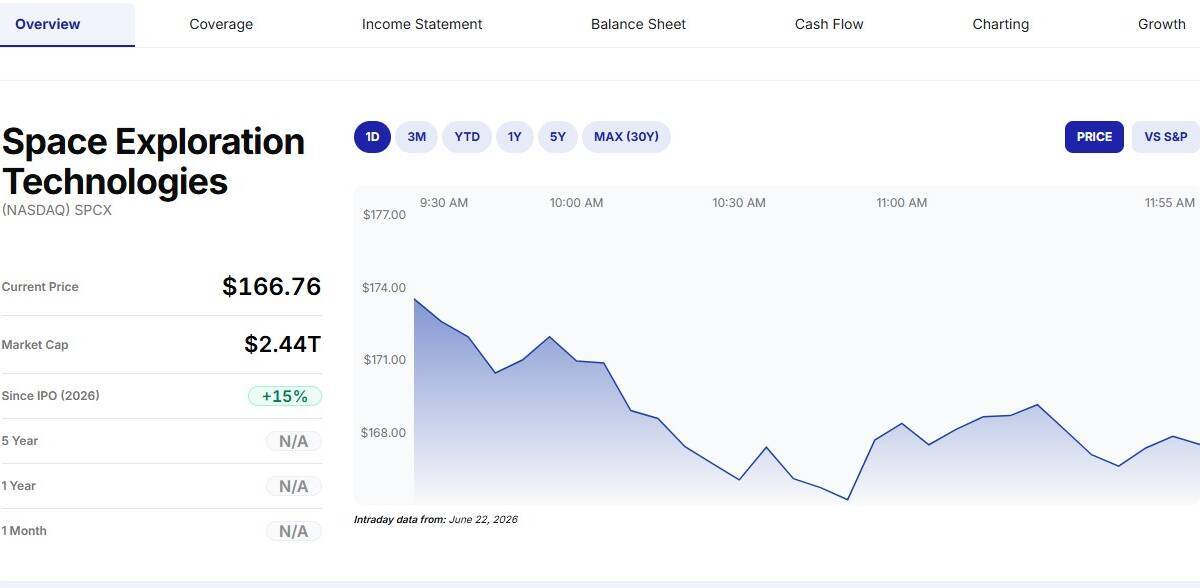1200x588 pixels.
Task: Click the opening peak of the price line
Action: coord(414,299)
